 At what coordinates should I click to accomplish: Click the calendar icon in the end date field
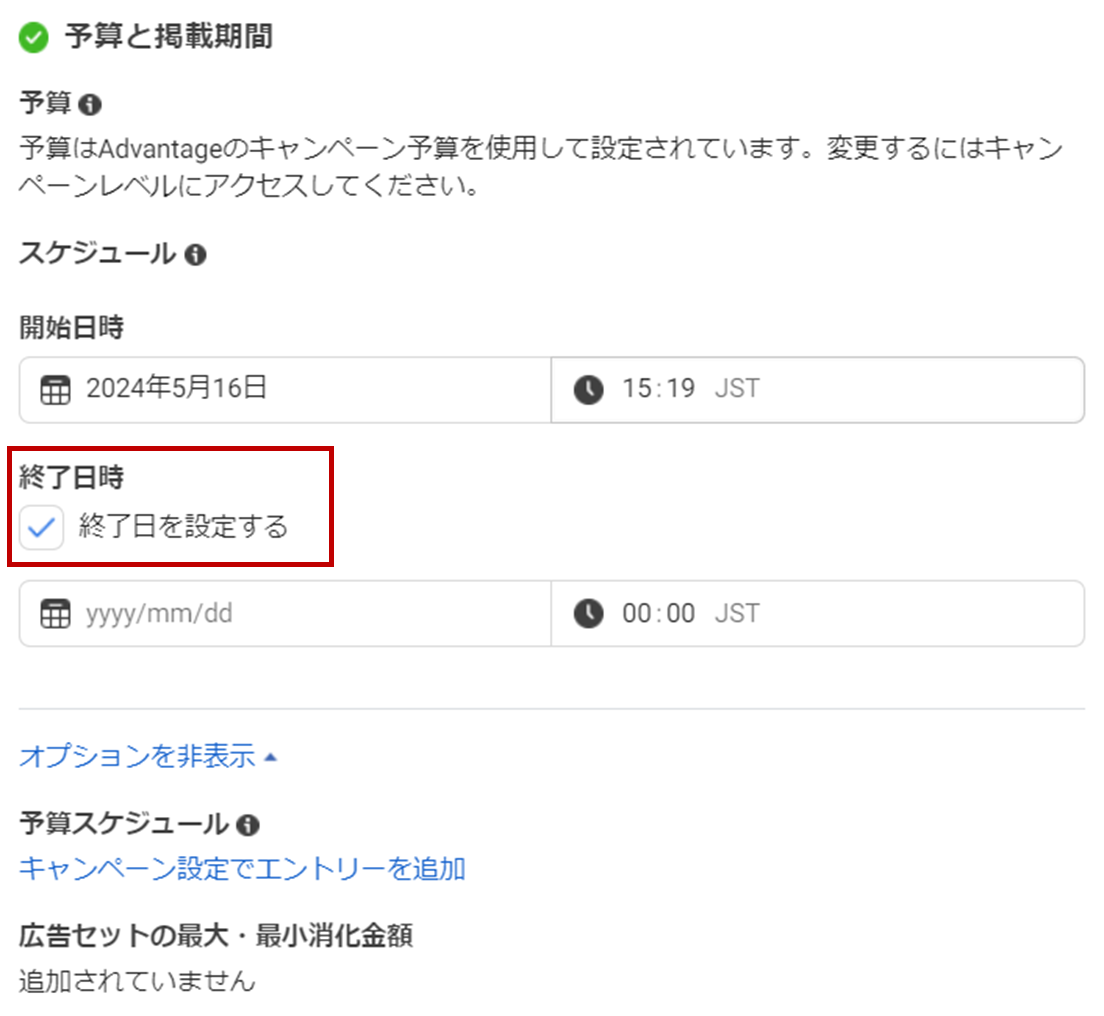pyautogui.click(x=55, y=613)
